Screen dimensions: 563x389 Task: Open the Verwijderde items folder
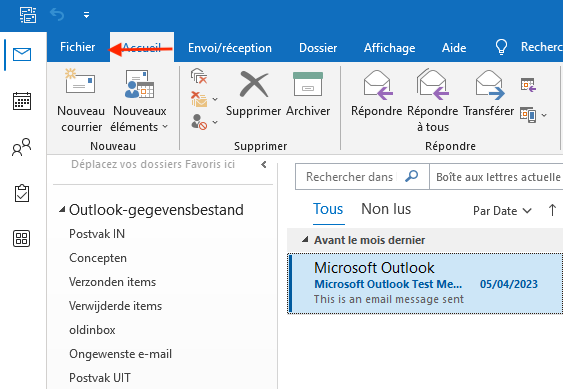click(115, 306)
